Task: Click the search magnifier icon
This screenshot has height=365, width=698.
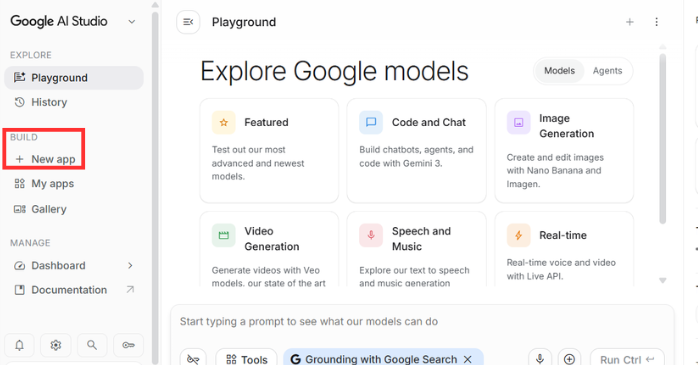Action: tap(92, 345)
